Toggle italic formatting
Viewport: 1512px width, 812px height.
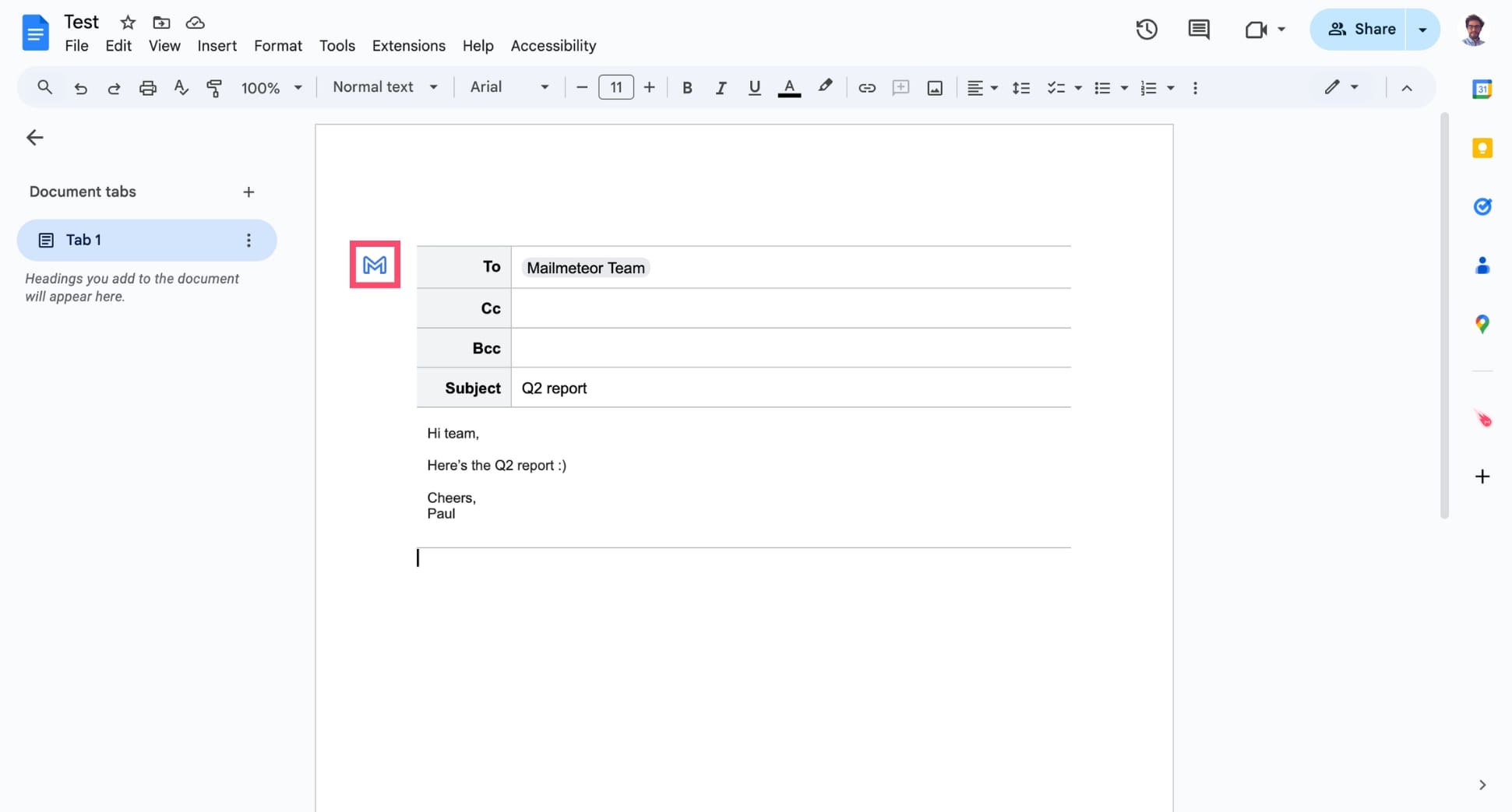(x=721, y=87)
